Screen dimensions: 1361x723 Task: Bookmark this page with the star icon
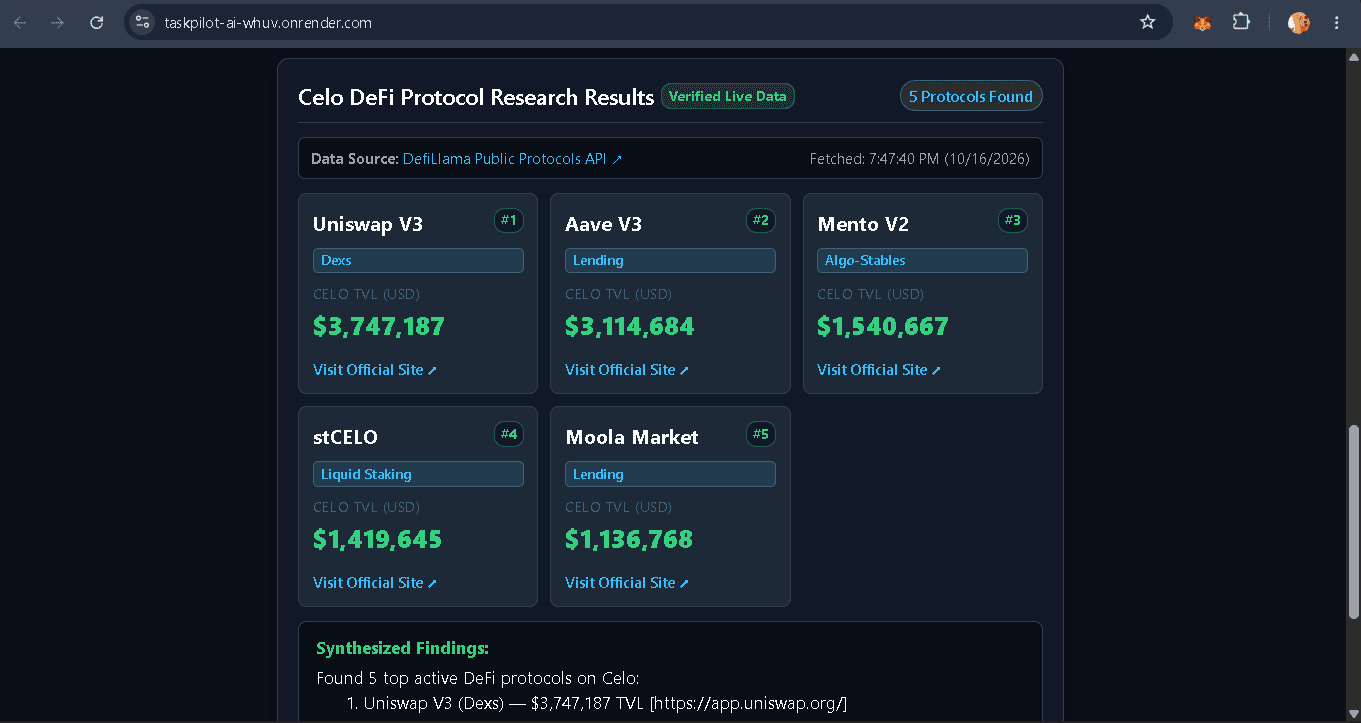pyautogui.click(x=1148, y=22)
